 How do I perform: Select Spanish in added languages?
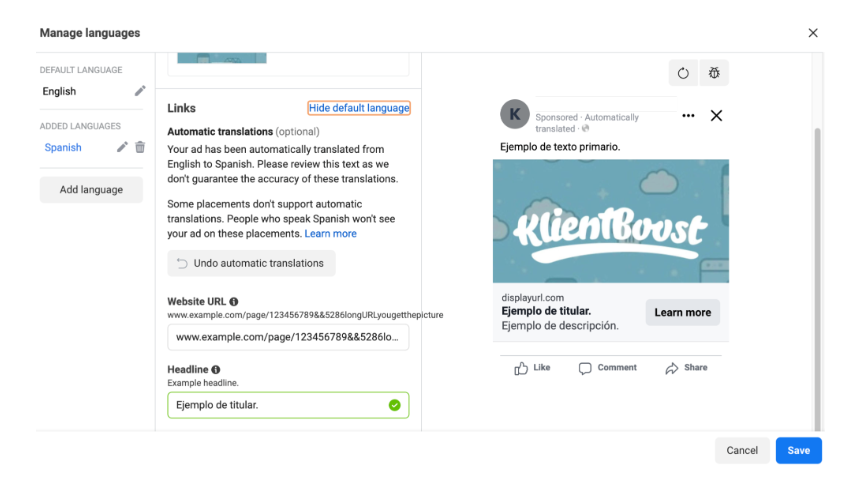(x=63, y=147)
